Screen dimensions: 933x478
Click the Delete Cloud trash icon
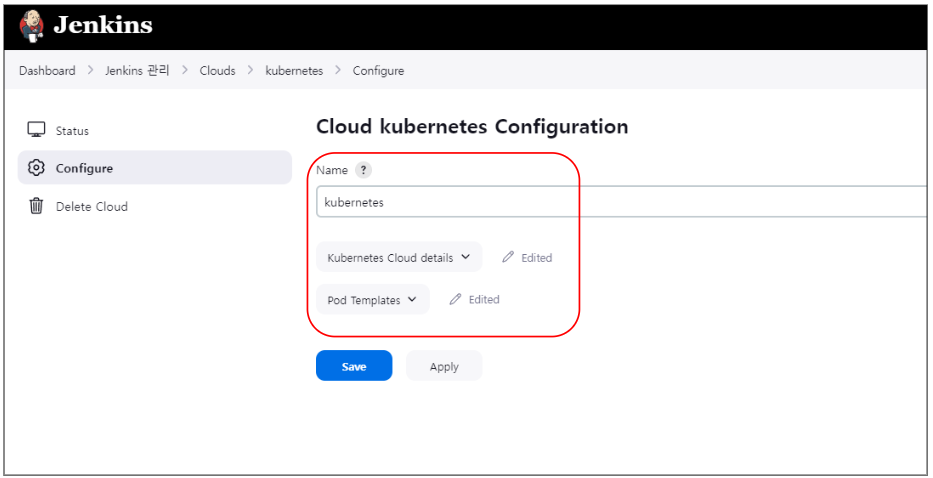[x=36, y=206]
